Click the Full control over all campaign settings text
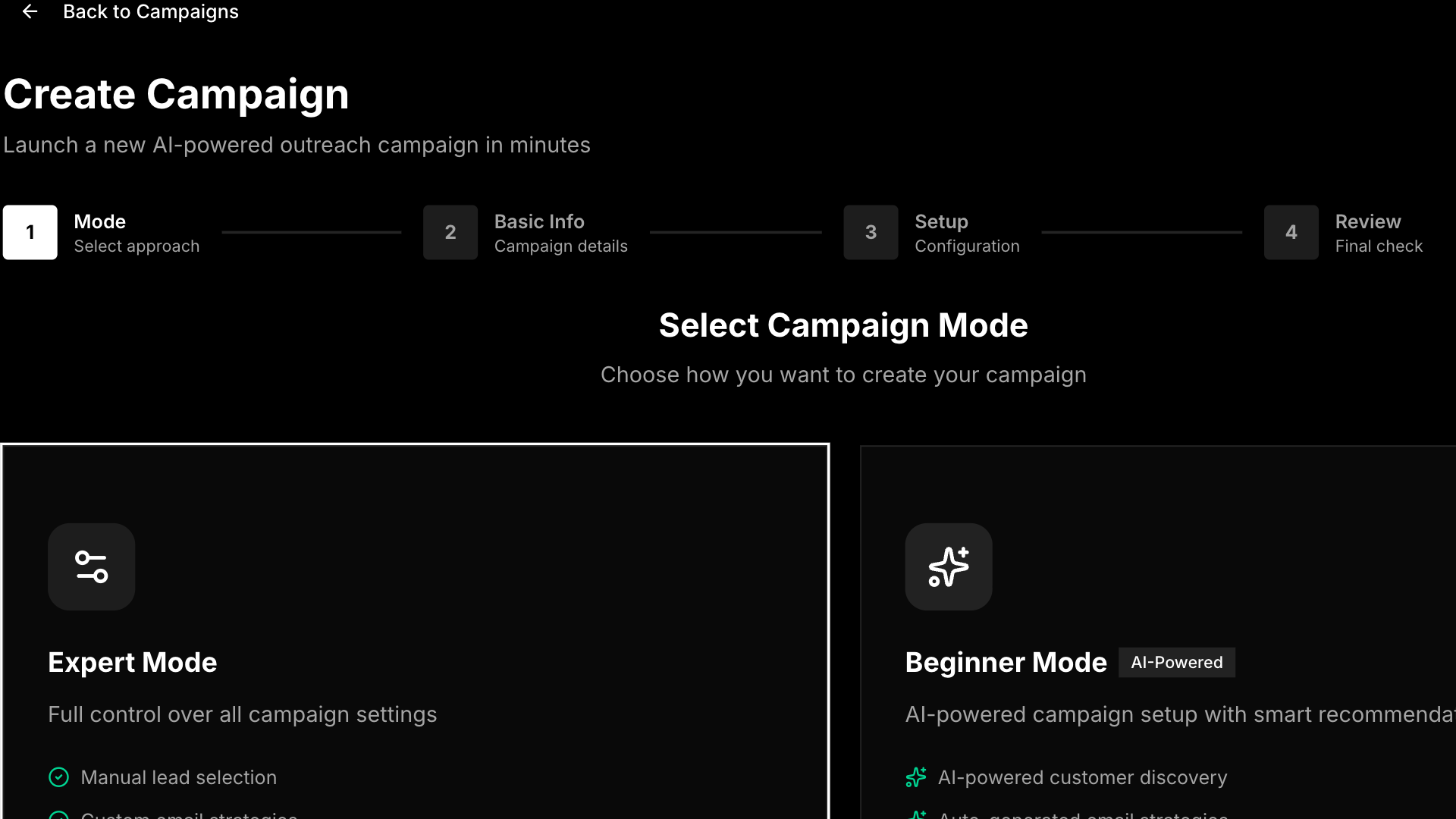Screen dimensions: 1456x819 tap(243, 714)
